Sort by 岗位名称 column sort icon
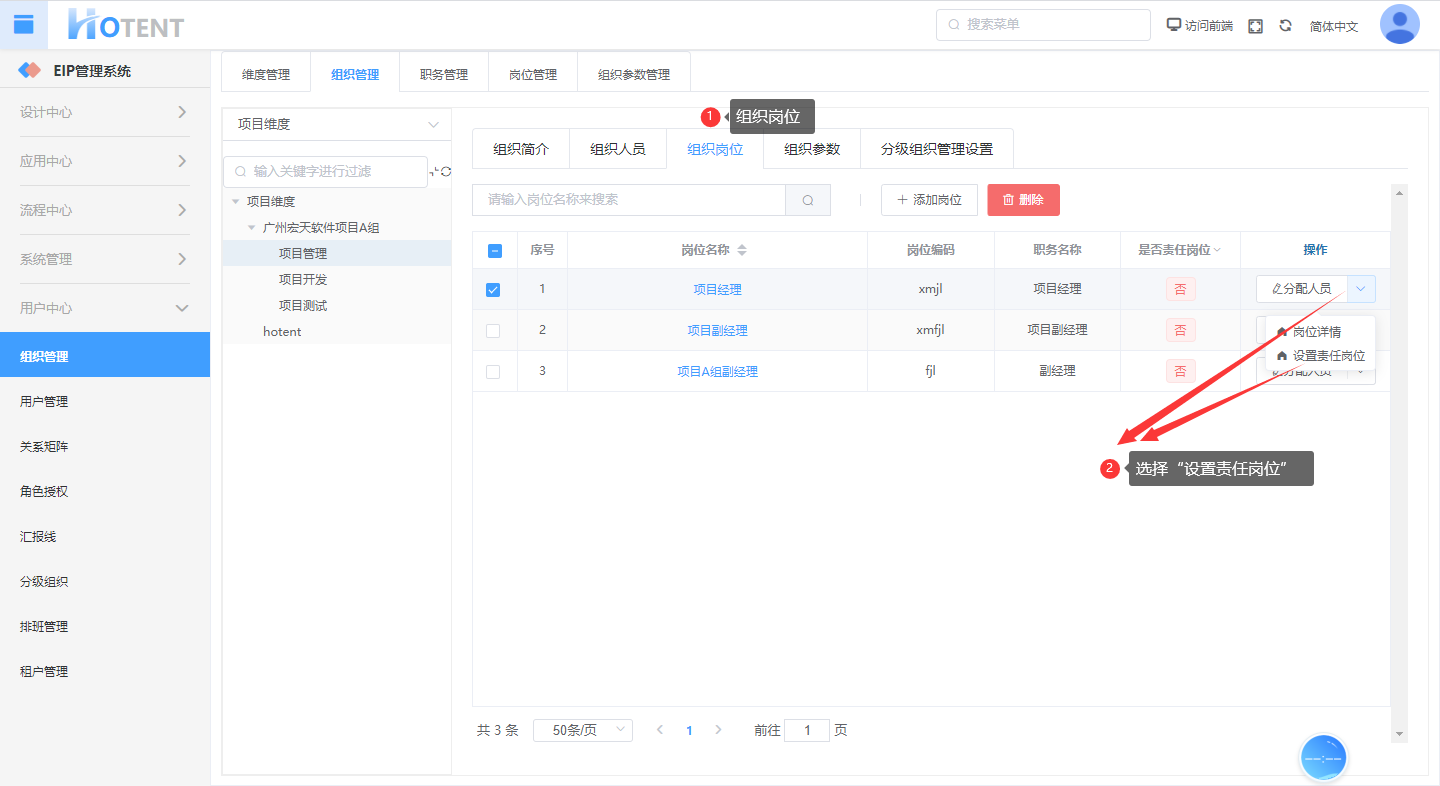This screenshot has width=1440, height=786. click(742, 250)
